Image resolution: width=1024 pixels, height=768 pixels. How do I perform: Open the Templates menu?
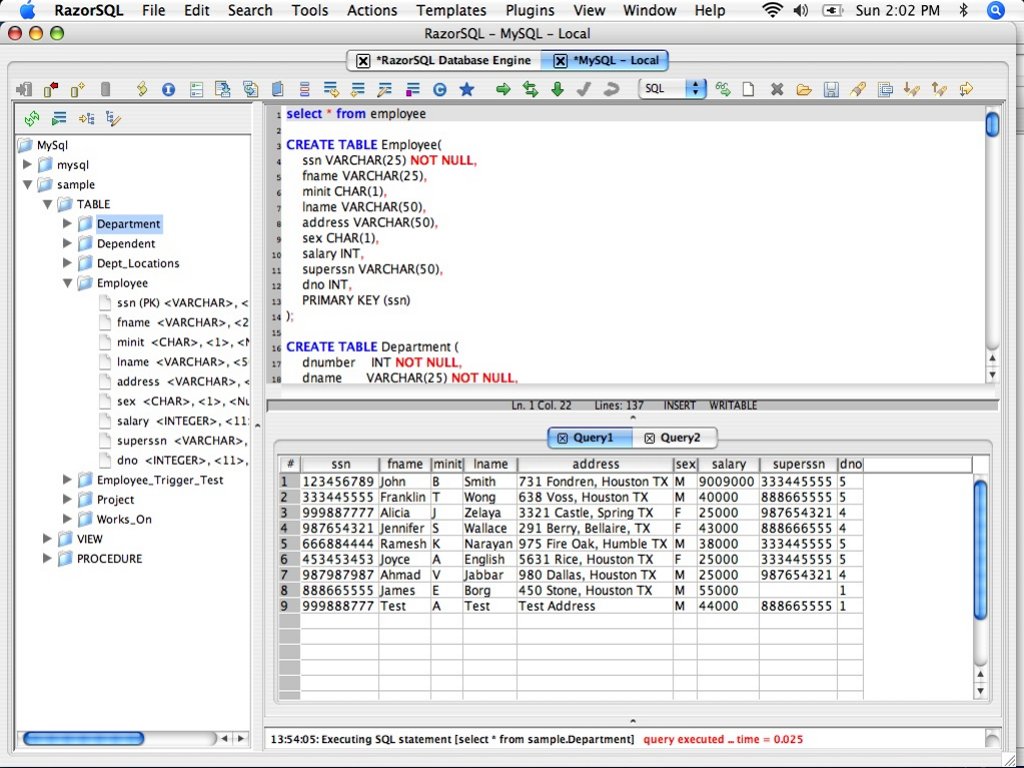pos(451,10)
